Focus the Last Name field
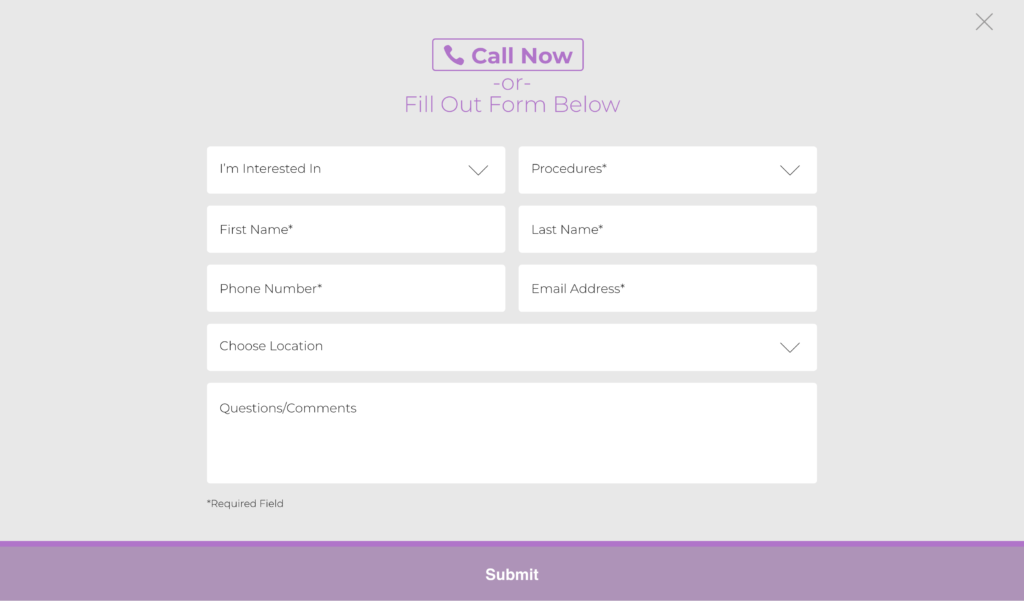The width and height of the screenshot is (1024, 601). 667,229
